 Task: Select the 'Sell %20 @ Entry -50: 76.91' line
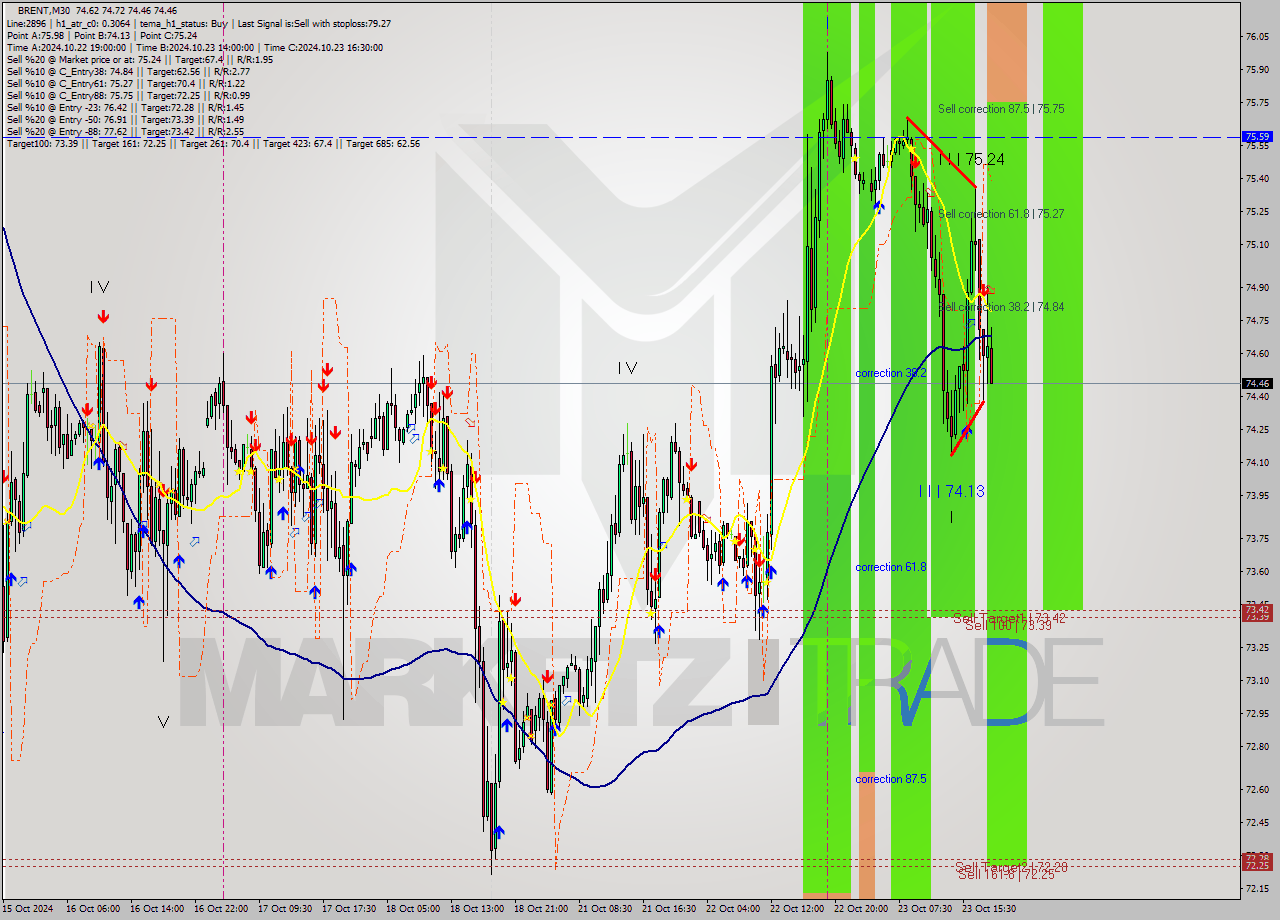[x=125, y=119]
